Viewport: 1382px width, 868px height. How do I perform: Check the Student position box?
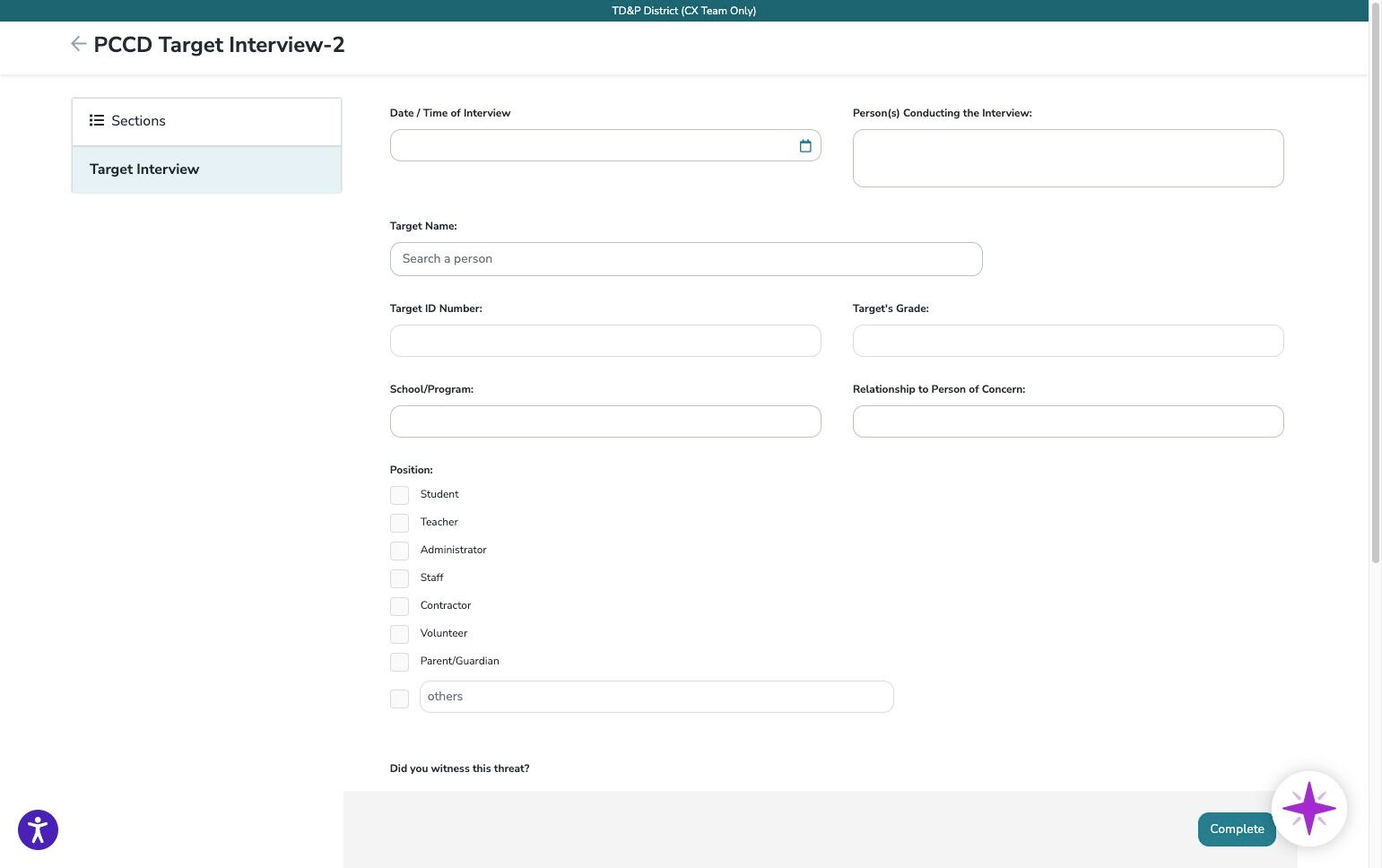(x=399, y=495)
